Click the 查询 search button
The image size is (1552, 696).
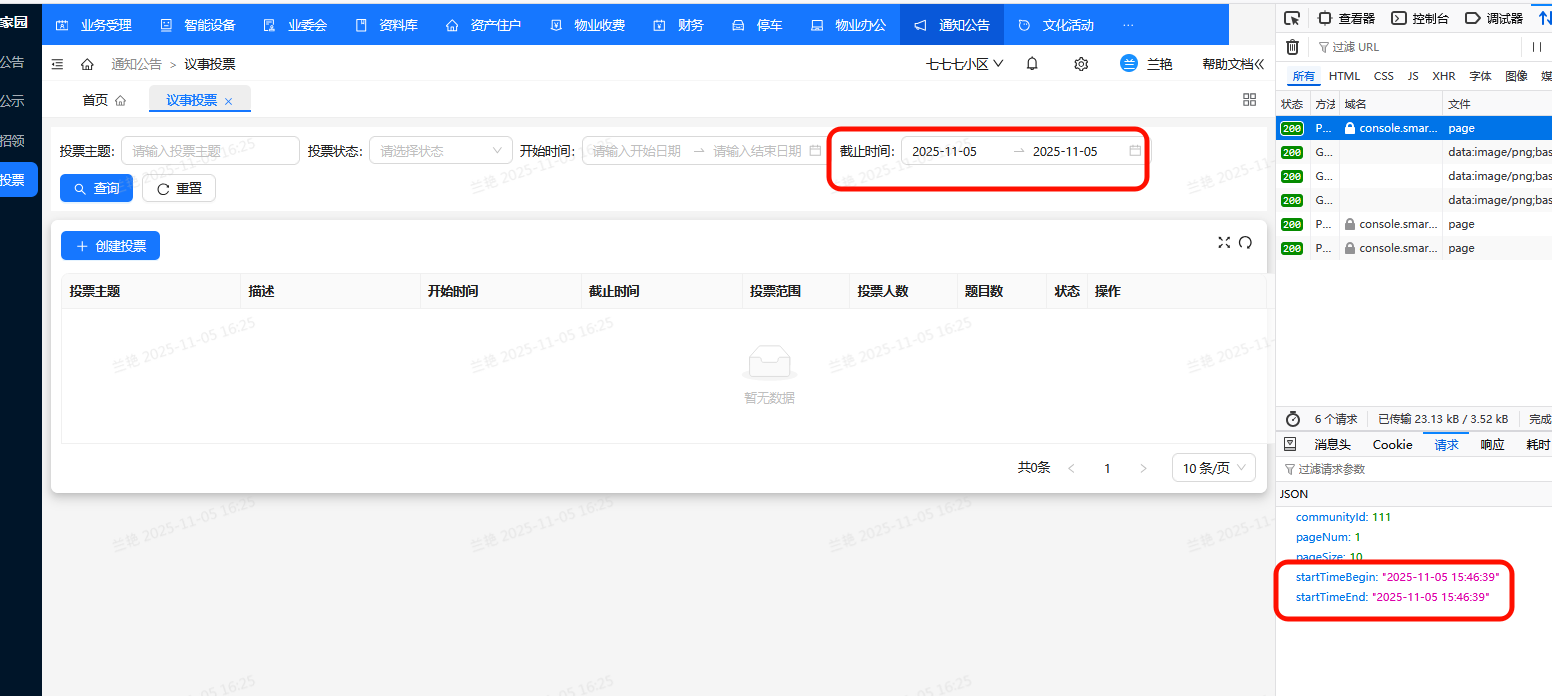96,188
